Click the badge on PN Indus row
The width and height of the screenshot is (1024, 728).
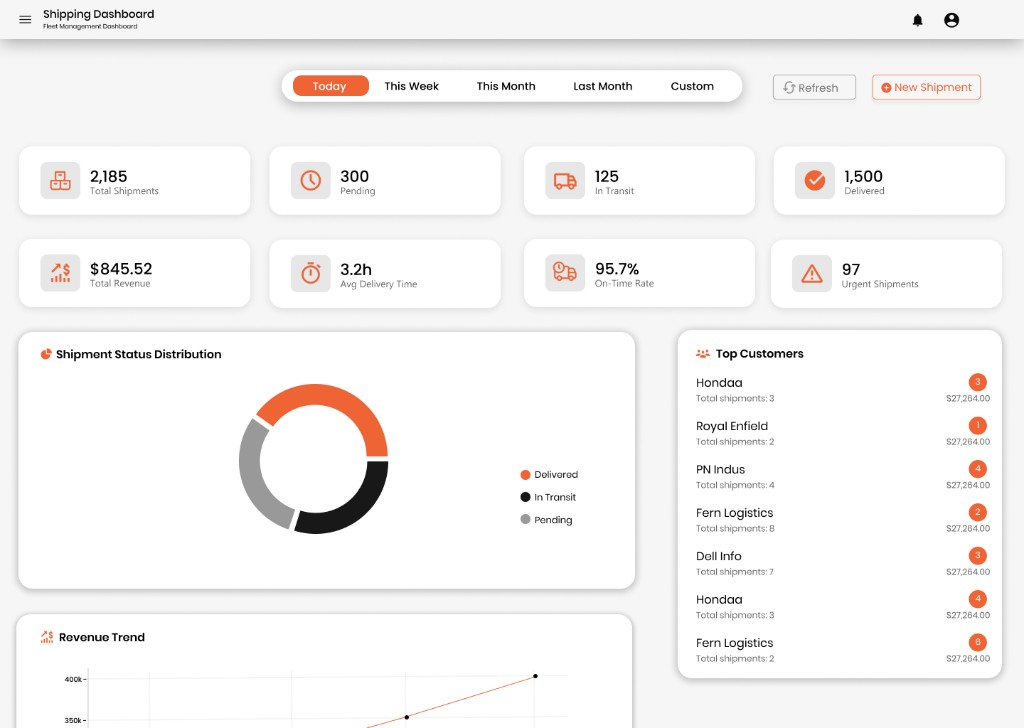click(x=978, y=468)
